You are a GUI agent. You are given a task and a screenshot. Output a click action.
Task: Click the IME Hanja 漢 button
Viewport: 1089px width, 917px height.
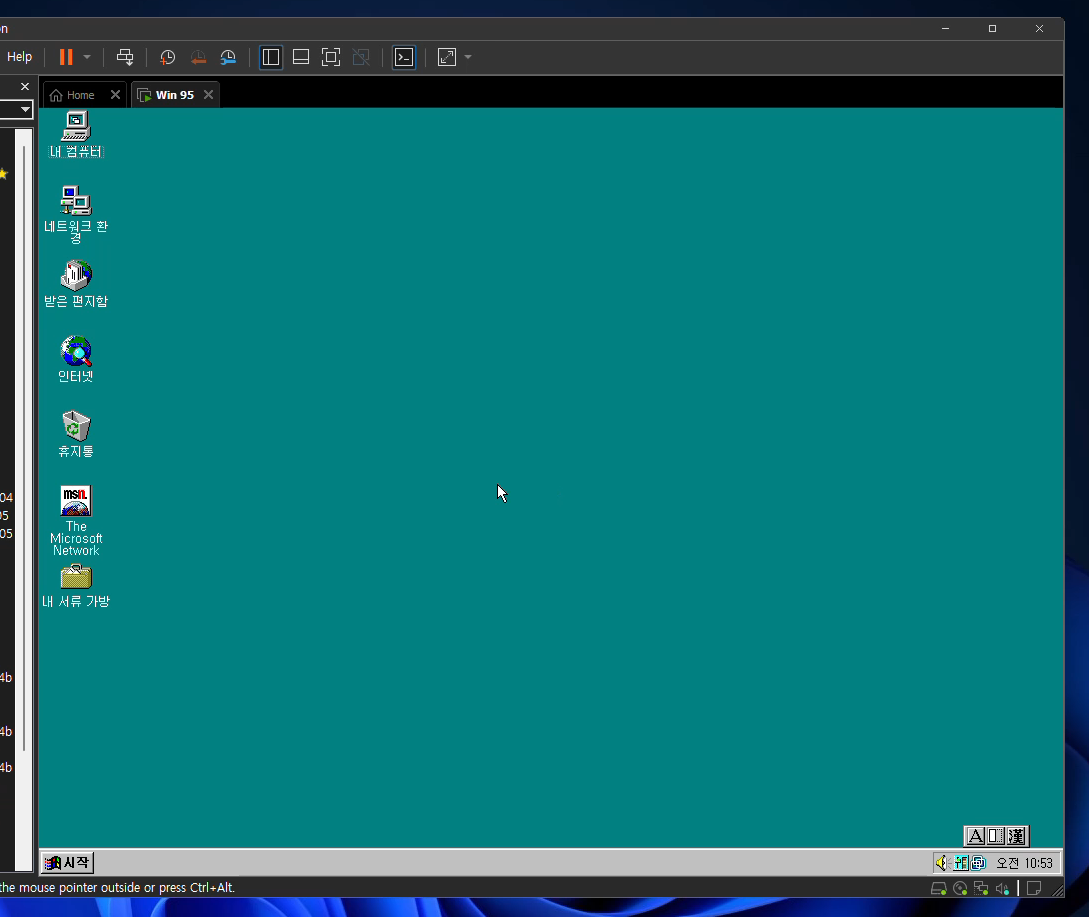[1016, 836]
